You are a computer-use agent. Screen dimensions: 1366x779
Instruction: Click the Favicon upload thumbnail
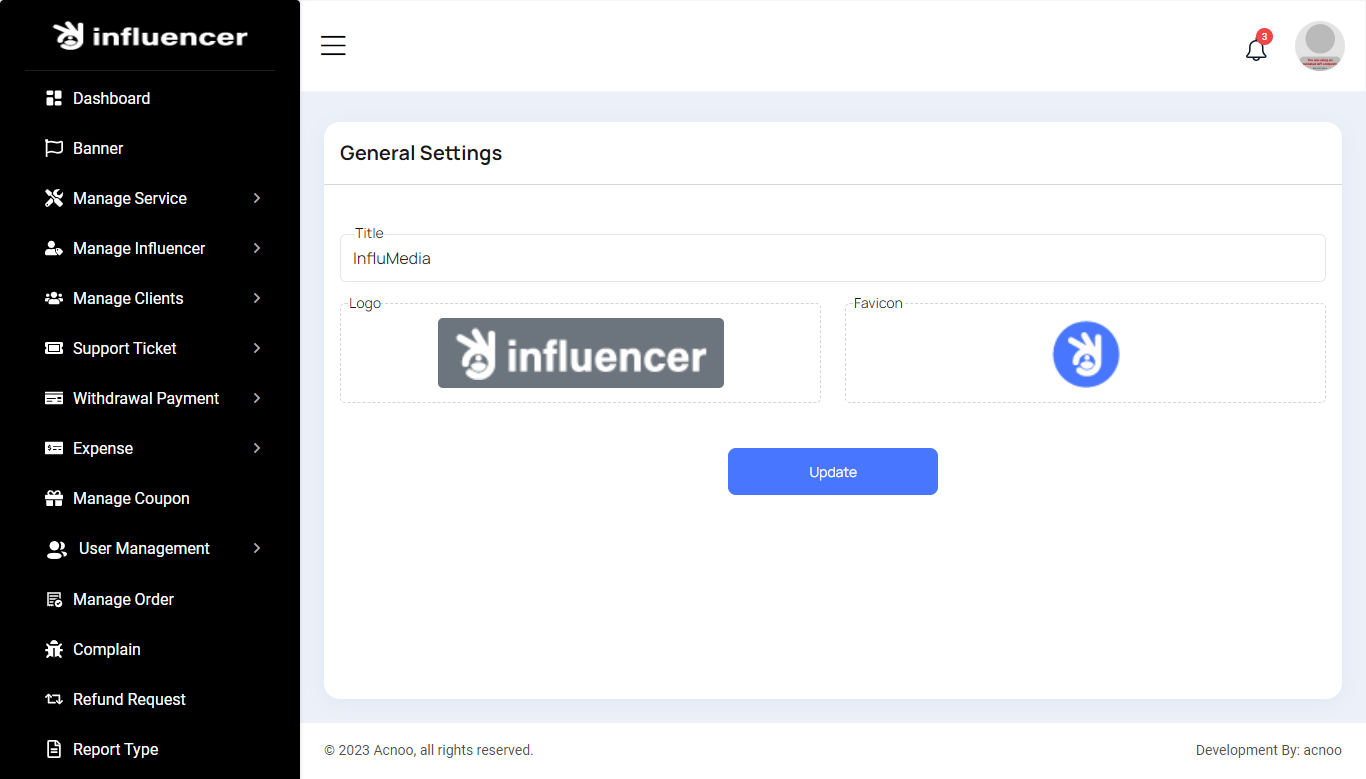[x=1085, y=354]
